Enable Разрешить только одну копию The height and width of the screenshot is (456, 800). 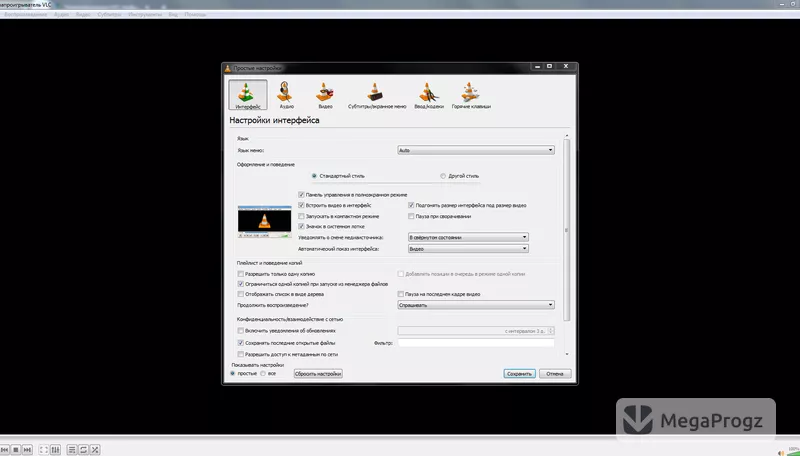[x=240, y=274]
